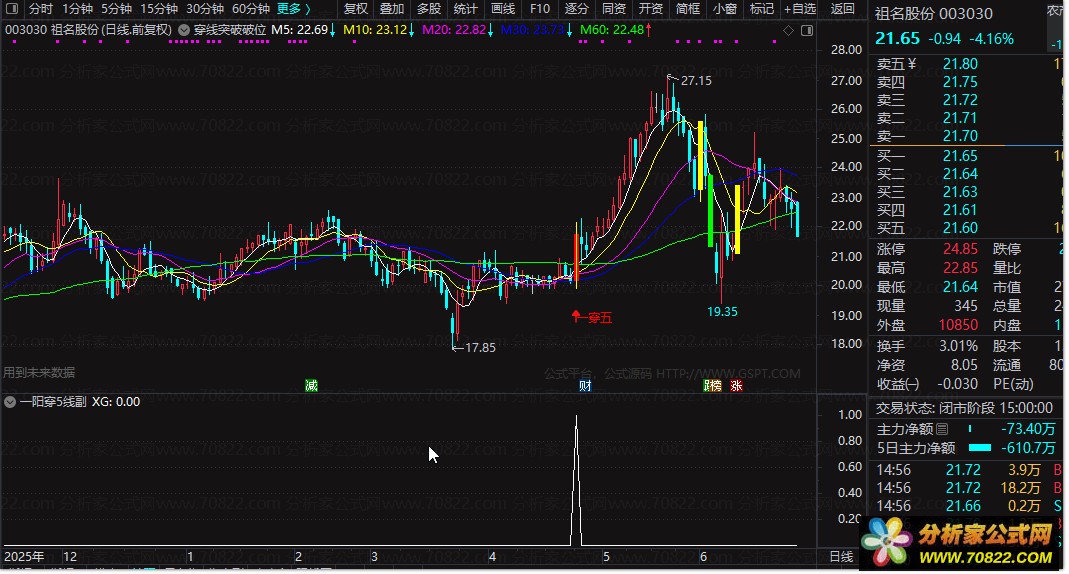Click 14:56 trade row priced 21.66
This screenshot has width=1069, height=574.
click(969, 506)
